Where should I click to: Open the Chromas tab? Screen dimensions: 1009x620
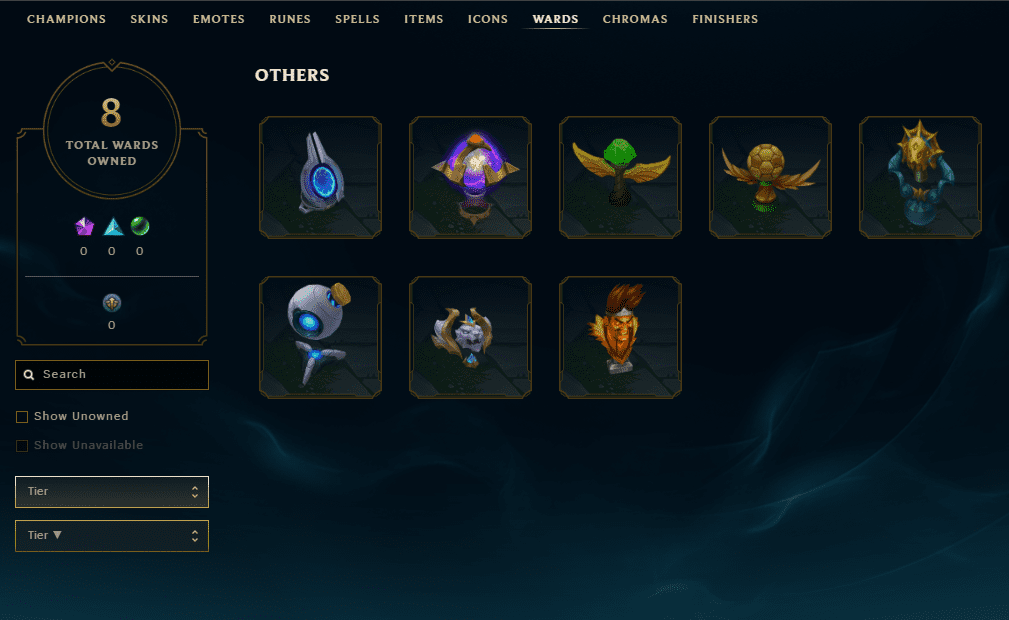coord(635,19)
